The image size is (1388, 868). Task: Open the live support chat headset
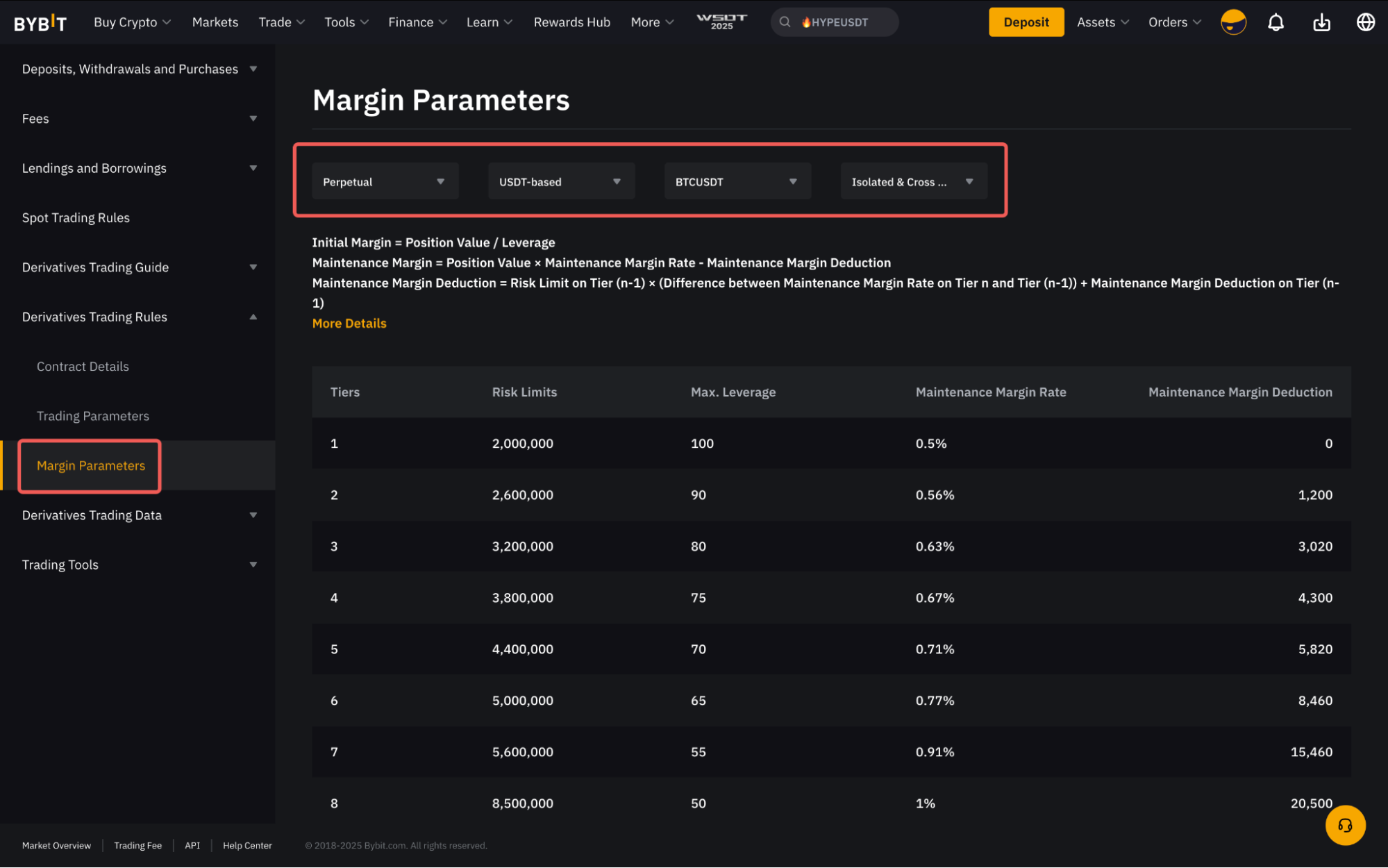(x=1345, y=825)
